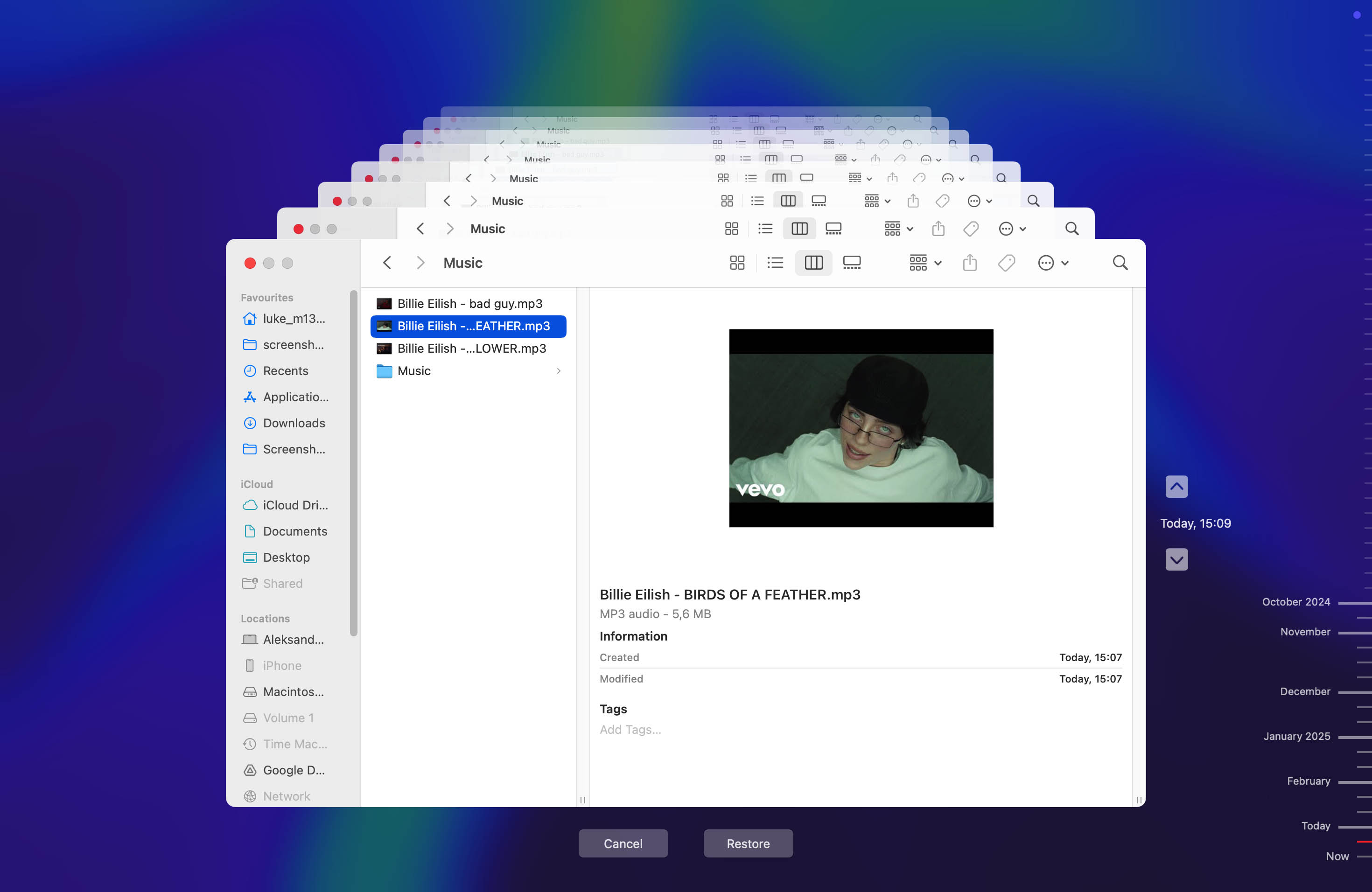Go back with the left chevron
Viewport: 1372px width, 892px height.
(x=387, y=263)
